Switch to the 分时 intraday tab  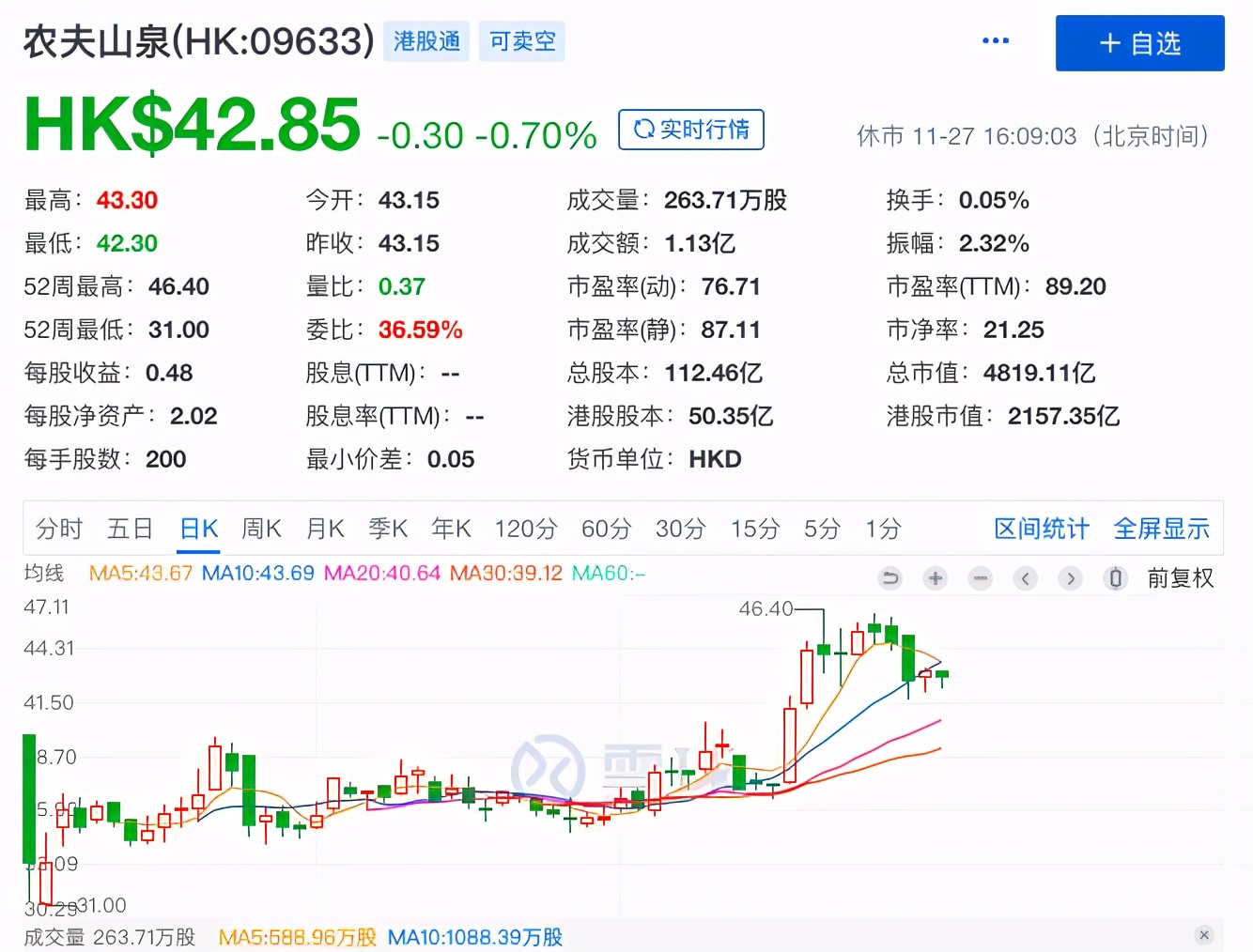[58, 529]
